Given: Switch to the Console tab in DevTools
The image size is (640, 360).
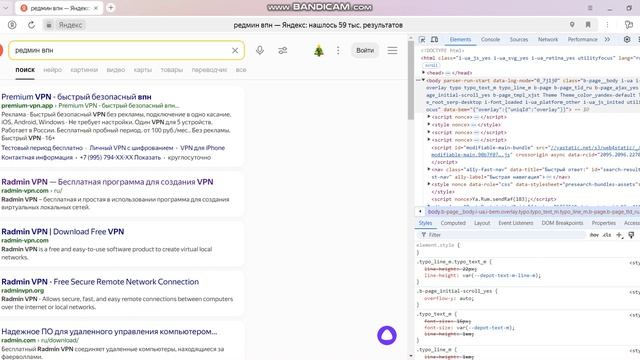Looking at the screenshot, I should pyautogui.click(x=490, y=40).
